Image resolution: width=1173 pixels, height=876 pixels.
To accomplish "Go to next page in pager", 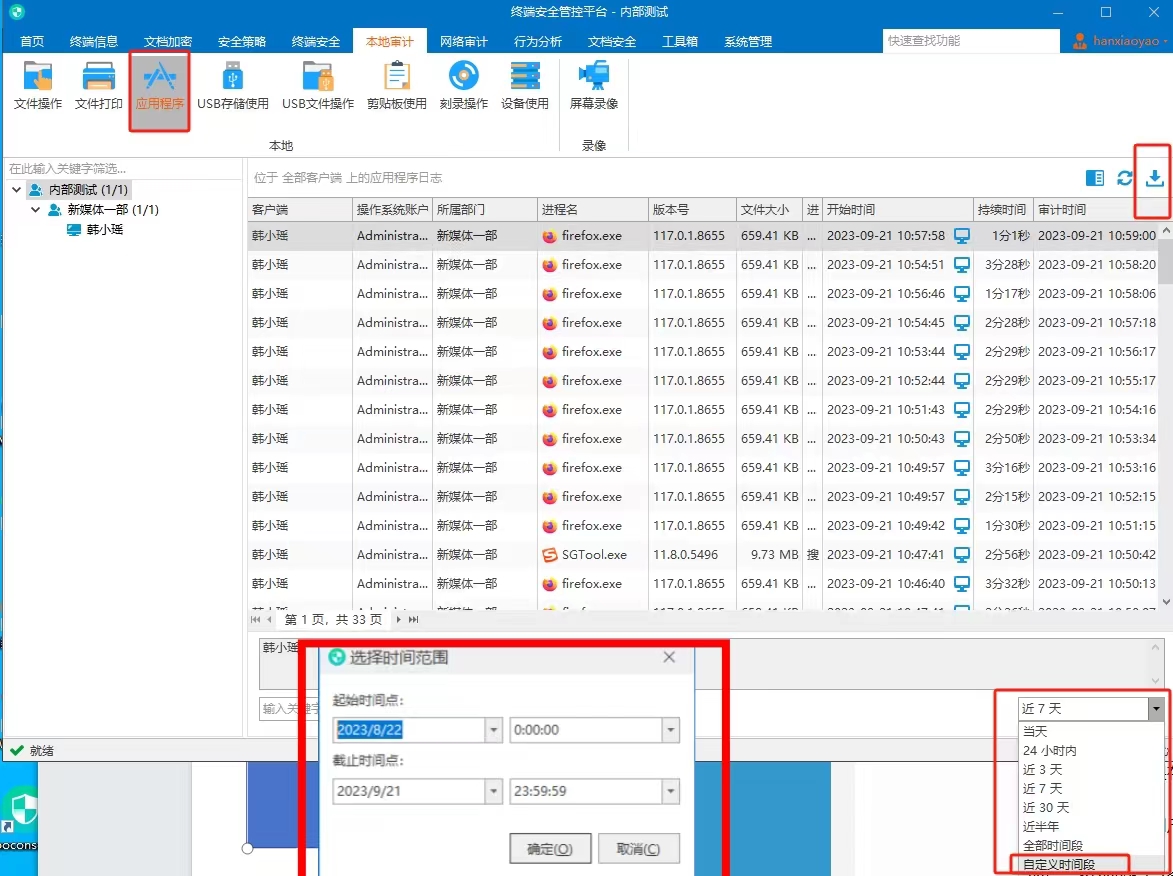I will point(399,619).
